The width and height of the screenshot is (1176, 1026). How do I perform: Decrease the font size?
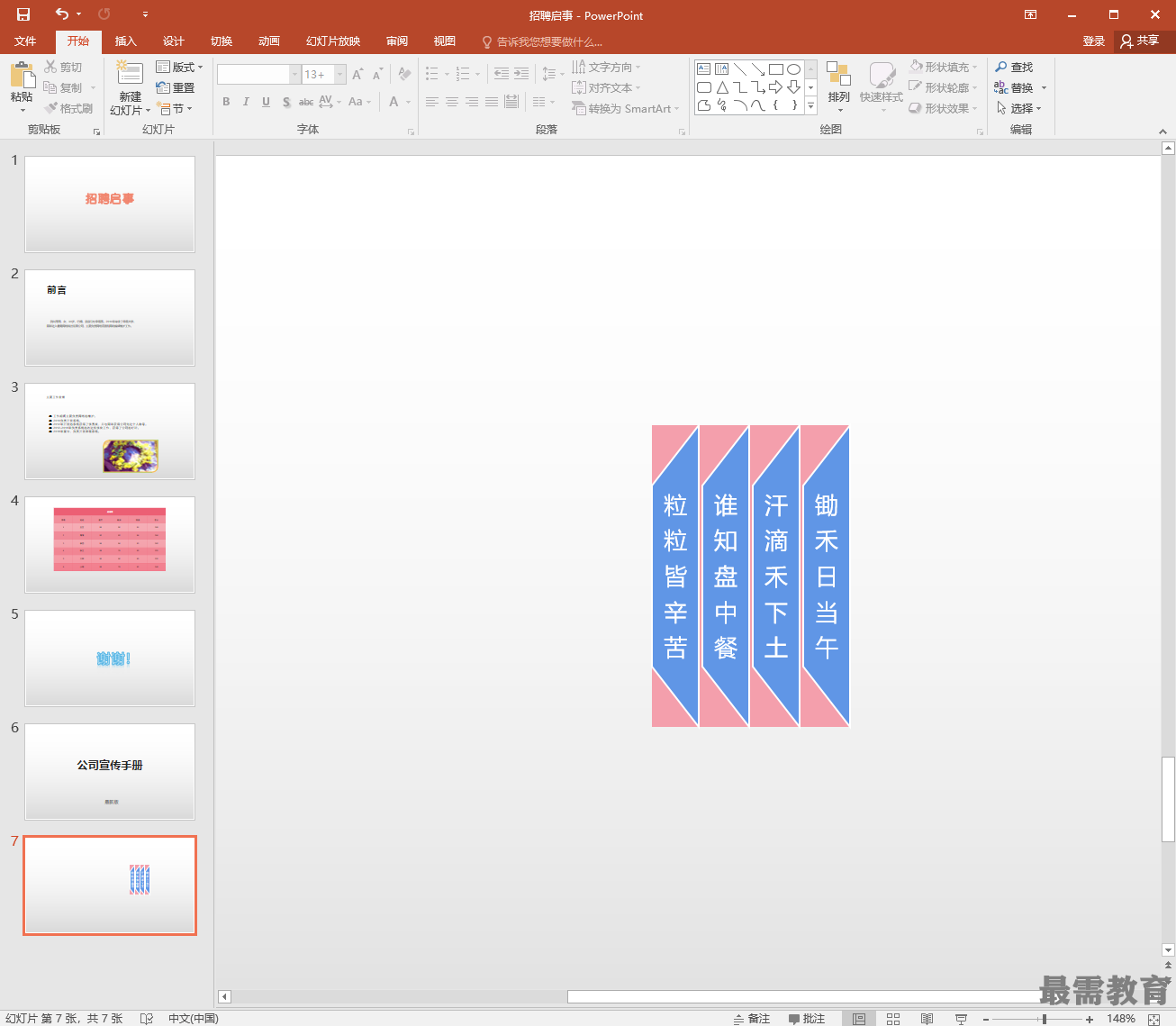(x=377, y=74)
